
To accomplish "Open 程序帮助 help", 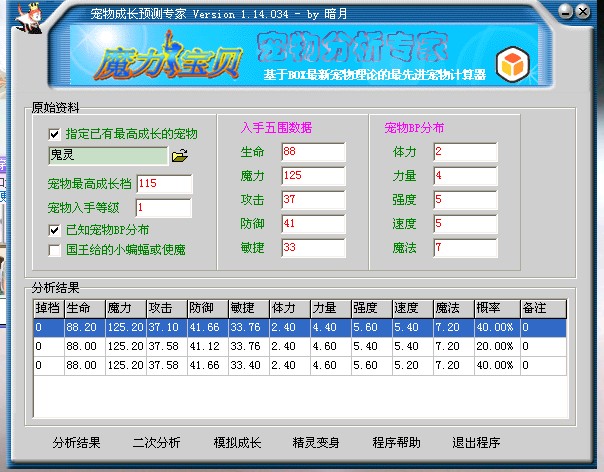I will point(396,442).
